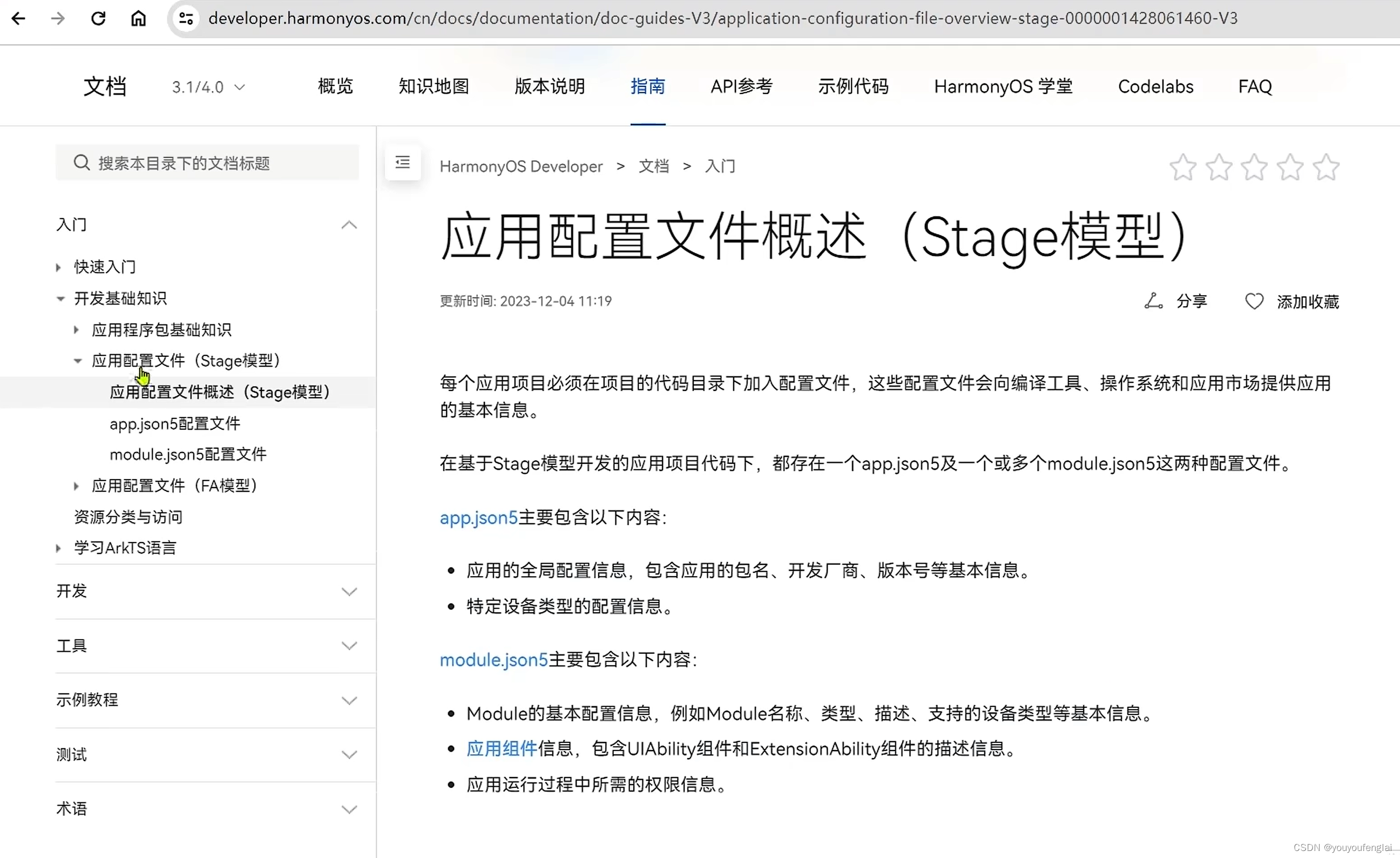Screen dimensions: 1400x858
Task: Rate the document five stars
Action: 1326,167
